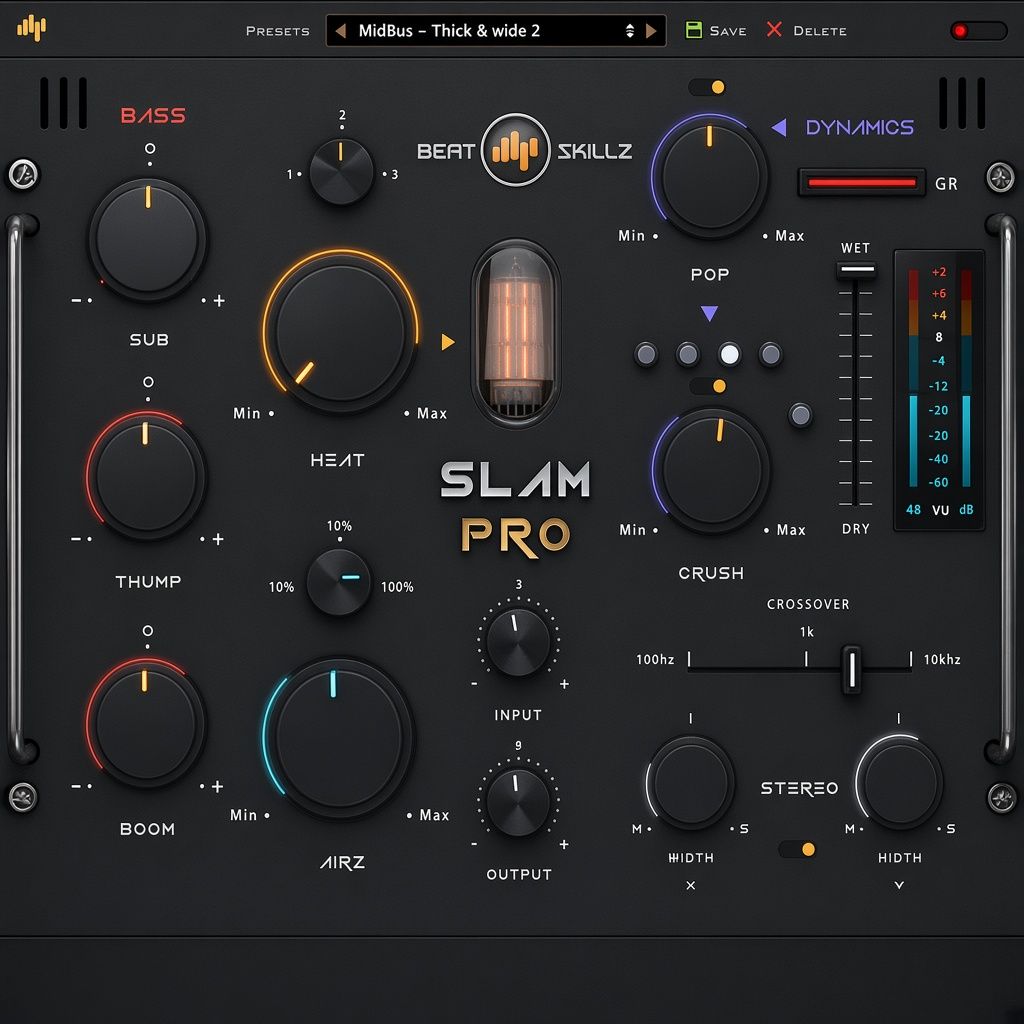Click the large AIRZ knob
Viewport: 1024px width, 1024px height.
338,737
